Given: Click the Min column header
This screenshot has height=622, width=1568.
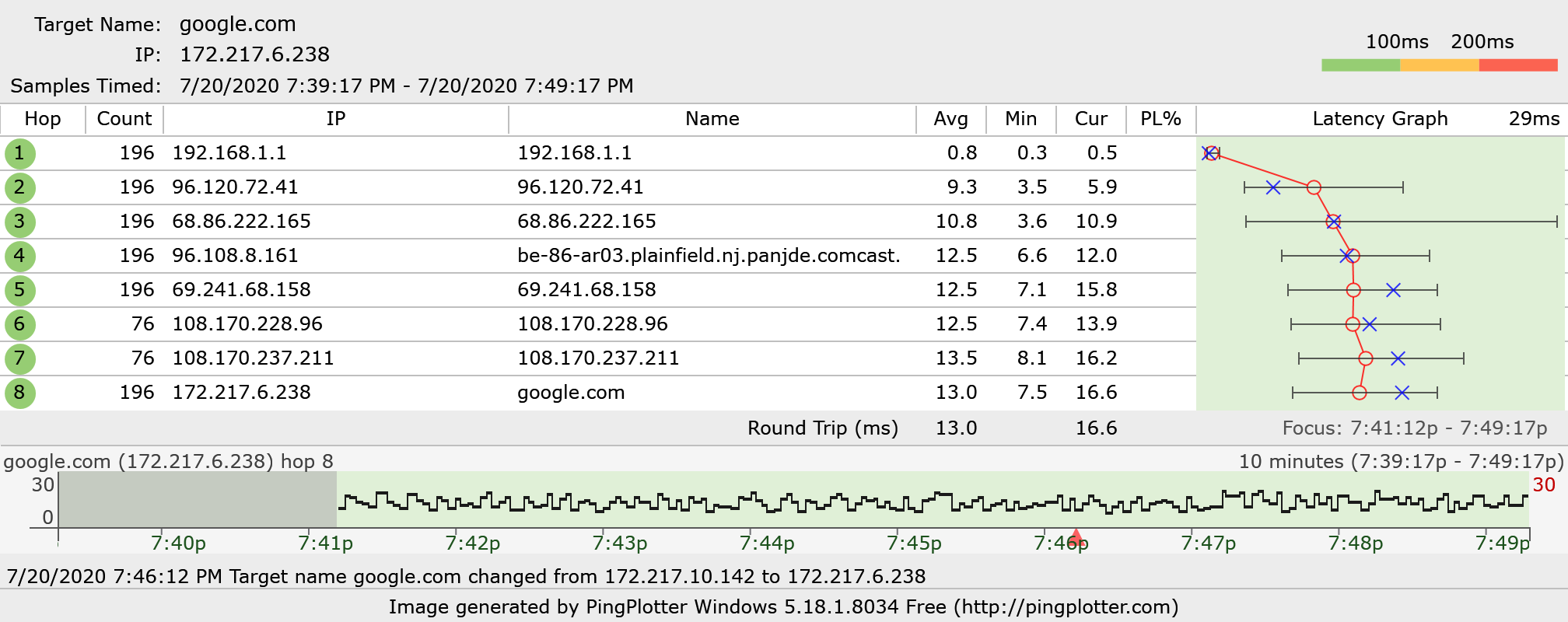Looking at the screenshot, I should pos(1021,119).
